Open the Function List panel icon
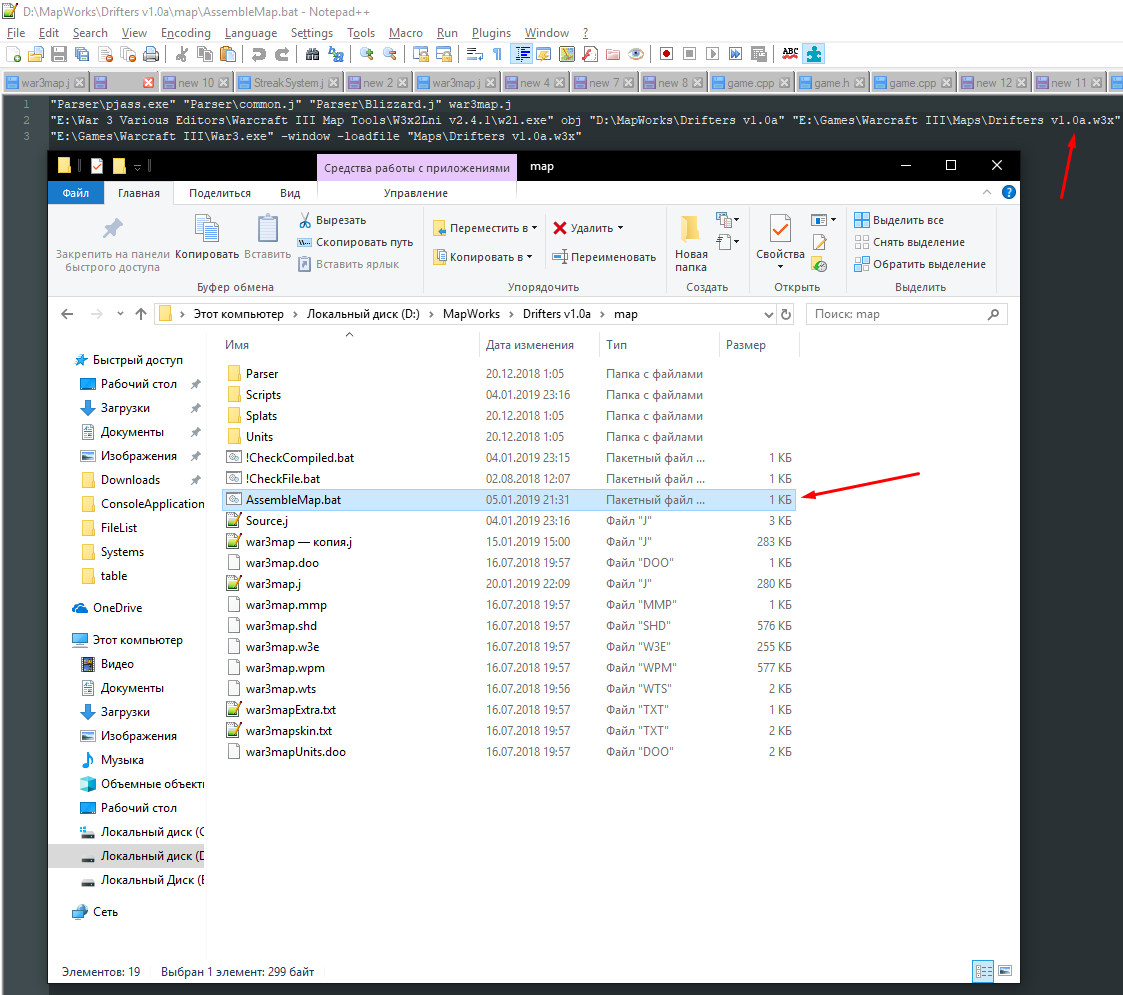Image resolution: width=1123 pixels, height=995 pixels. click(589, 54)
